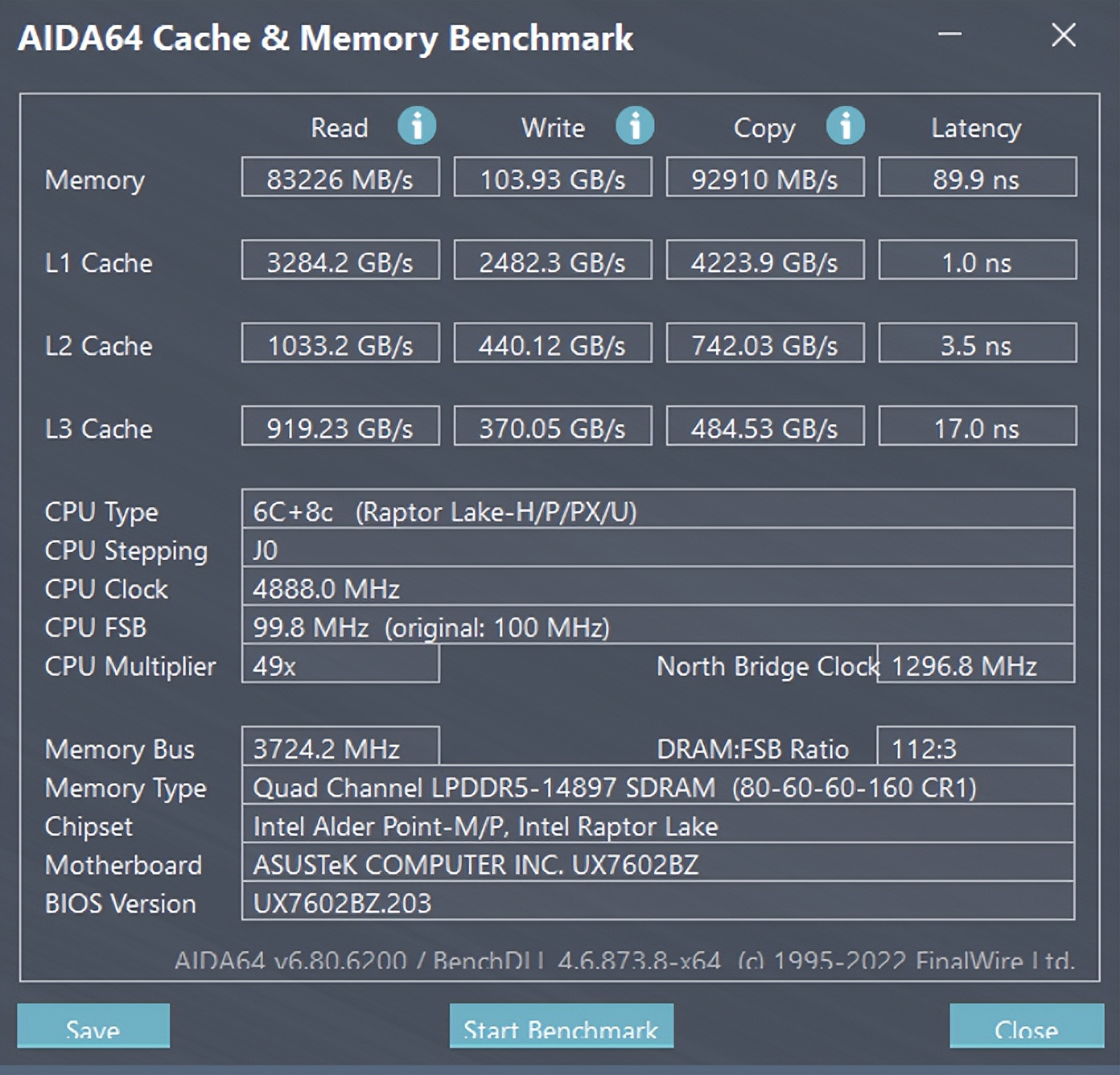This screenshot has height=1075, width=1120.
Task: Click the Memory latency result showing 89.9 ns
Action: click(x=976, y=178)
